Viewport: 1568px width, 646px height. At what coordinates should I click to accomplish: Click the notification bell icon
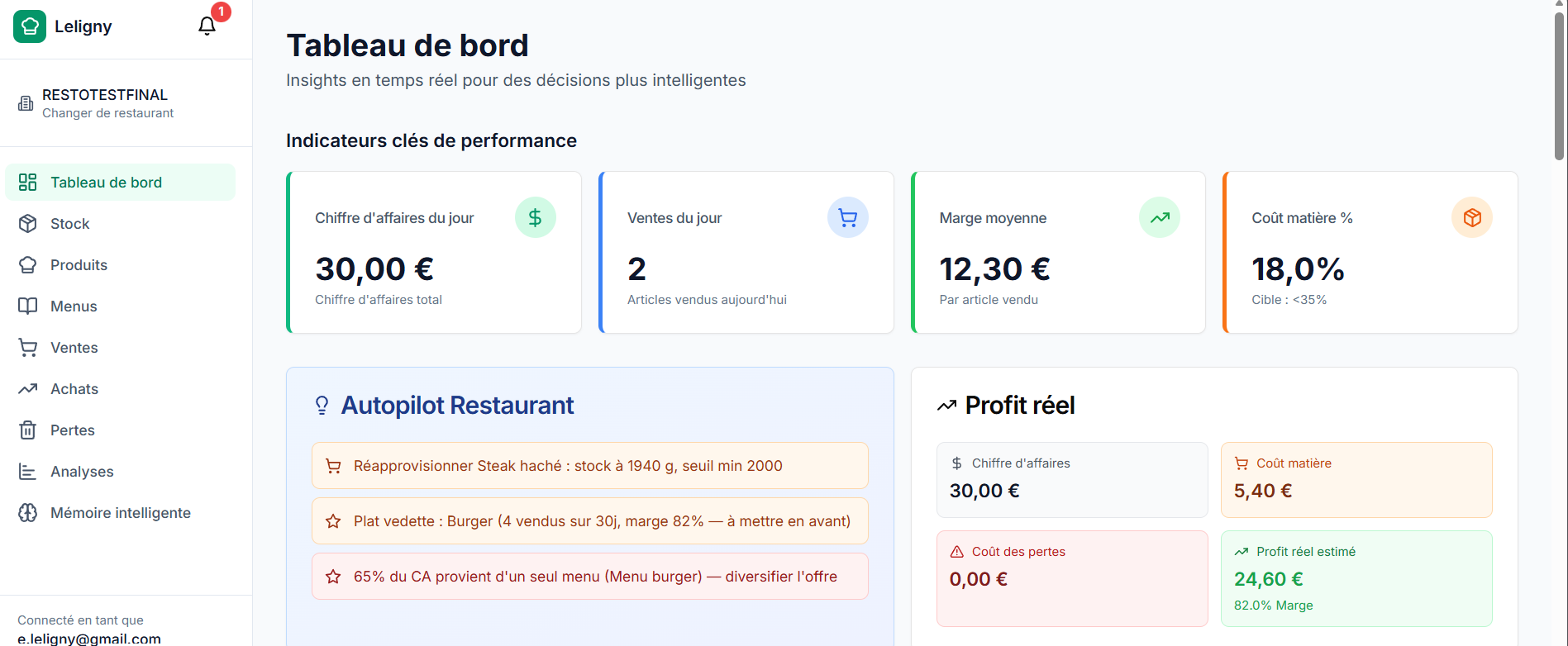point(207,26)
